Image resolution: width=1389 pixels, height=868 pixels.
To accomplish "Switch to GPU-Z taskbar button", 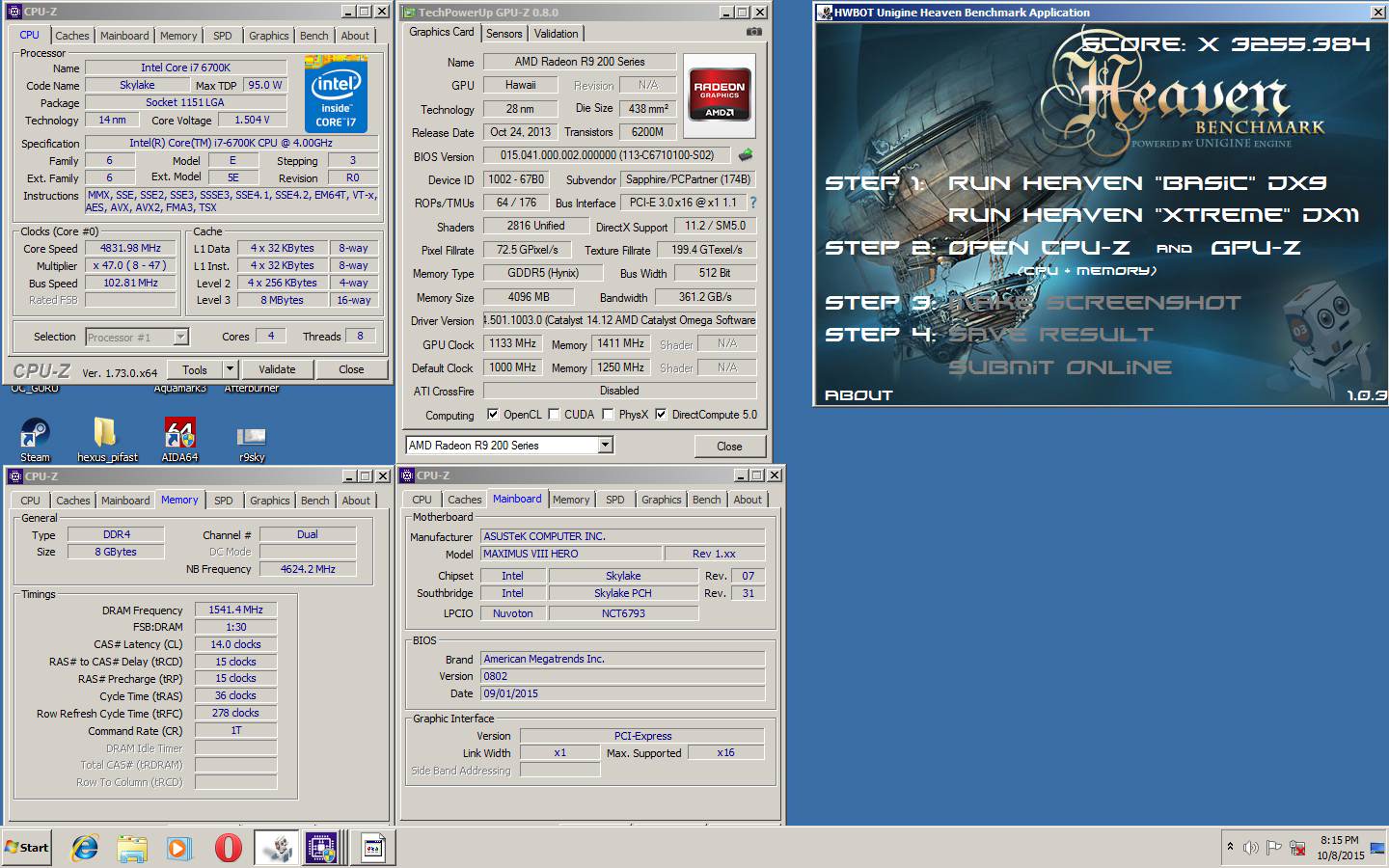I will tap(372, 848).
